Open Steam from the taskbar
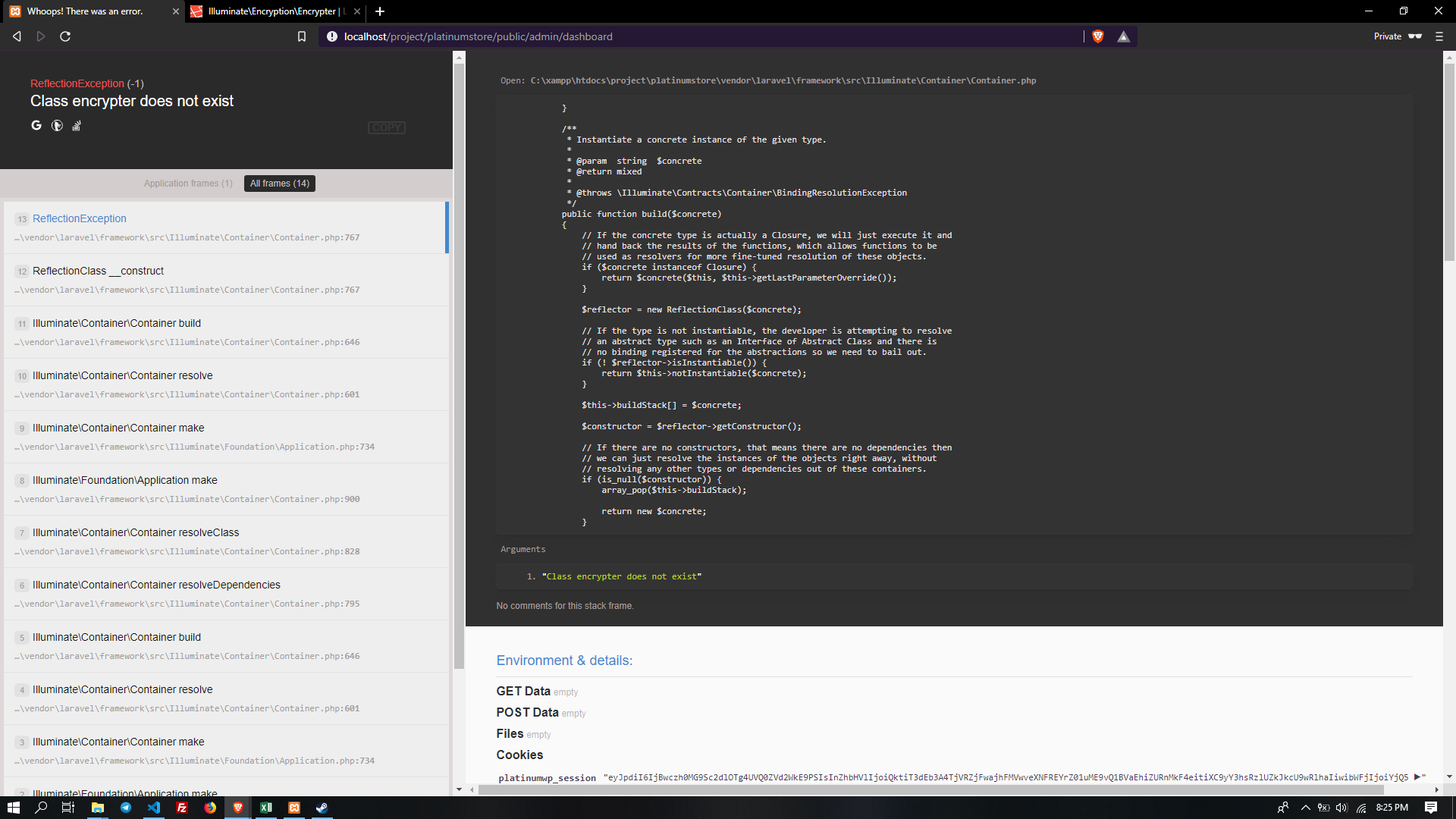1456x819 pixels. [322, 808]
